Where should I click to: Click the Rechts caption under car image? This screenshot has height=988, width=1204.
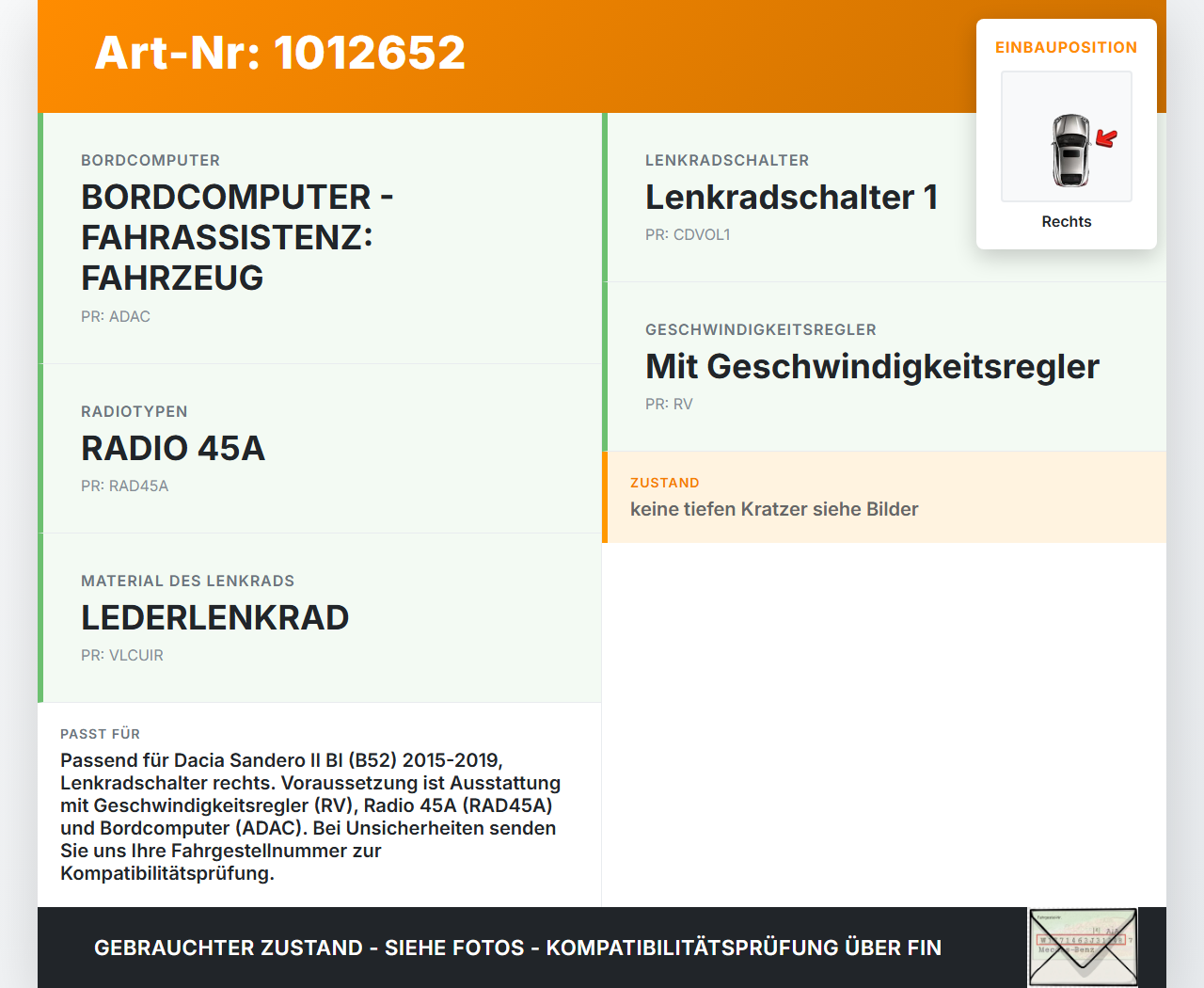[1067, 222]
